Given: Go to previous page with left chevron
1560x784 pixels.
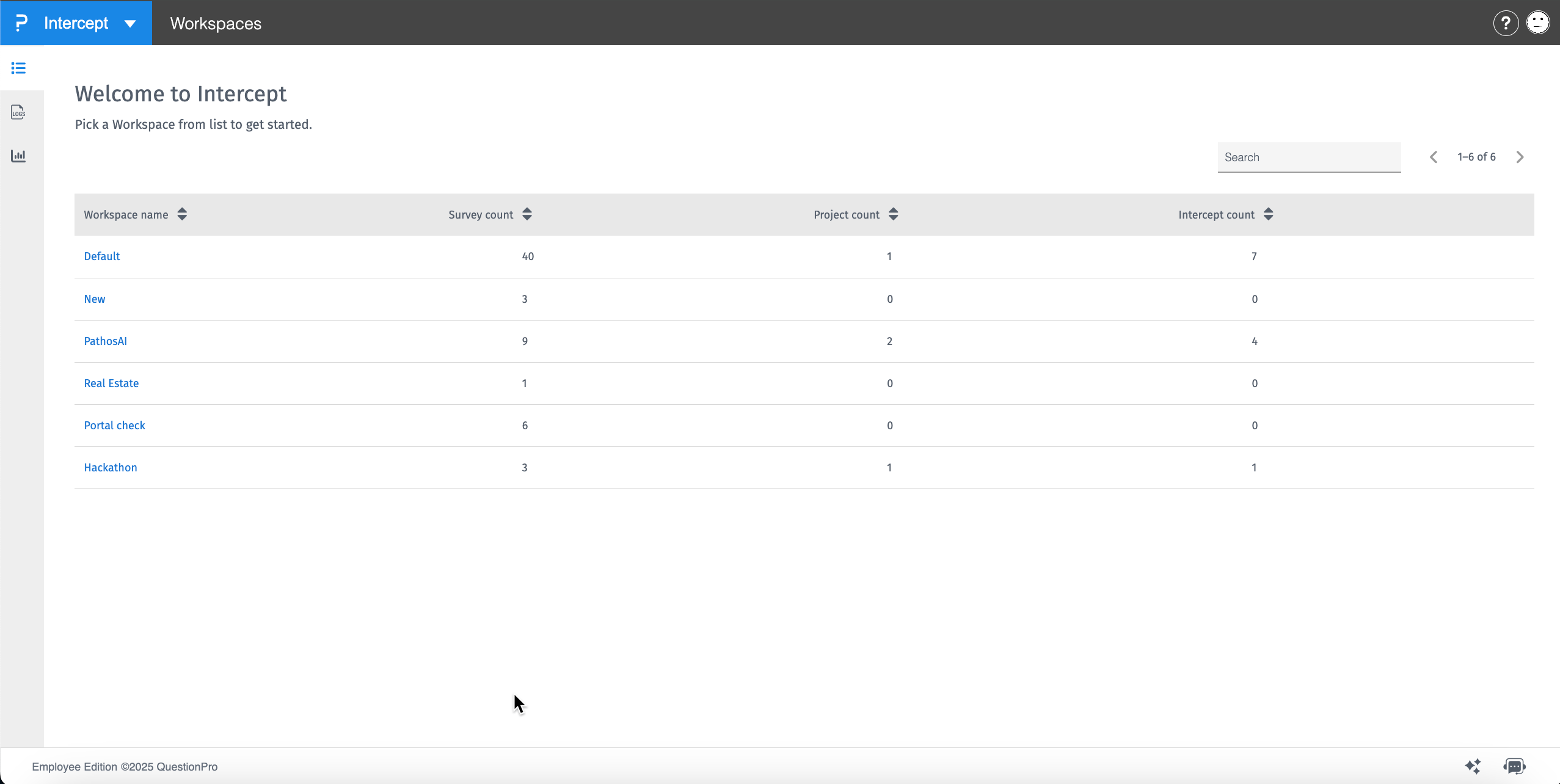Looking at the screenshot, I should [1433, 157].
